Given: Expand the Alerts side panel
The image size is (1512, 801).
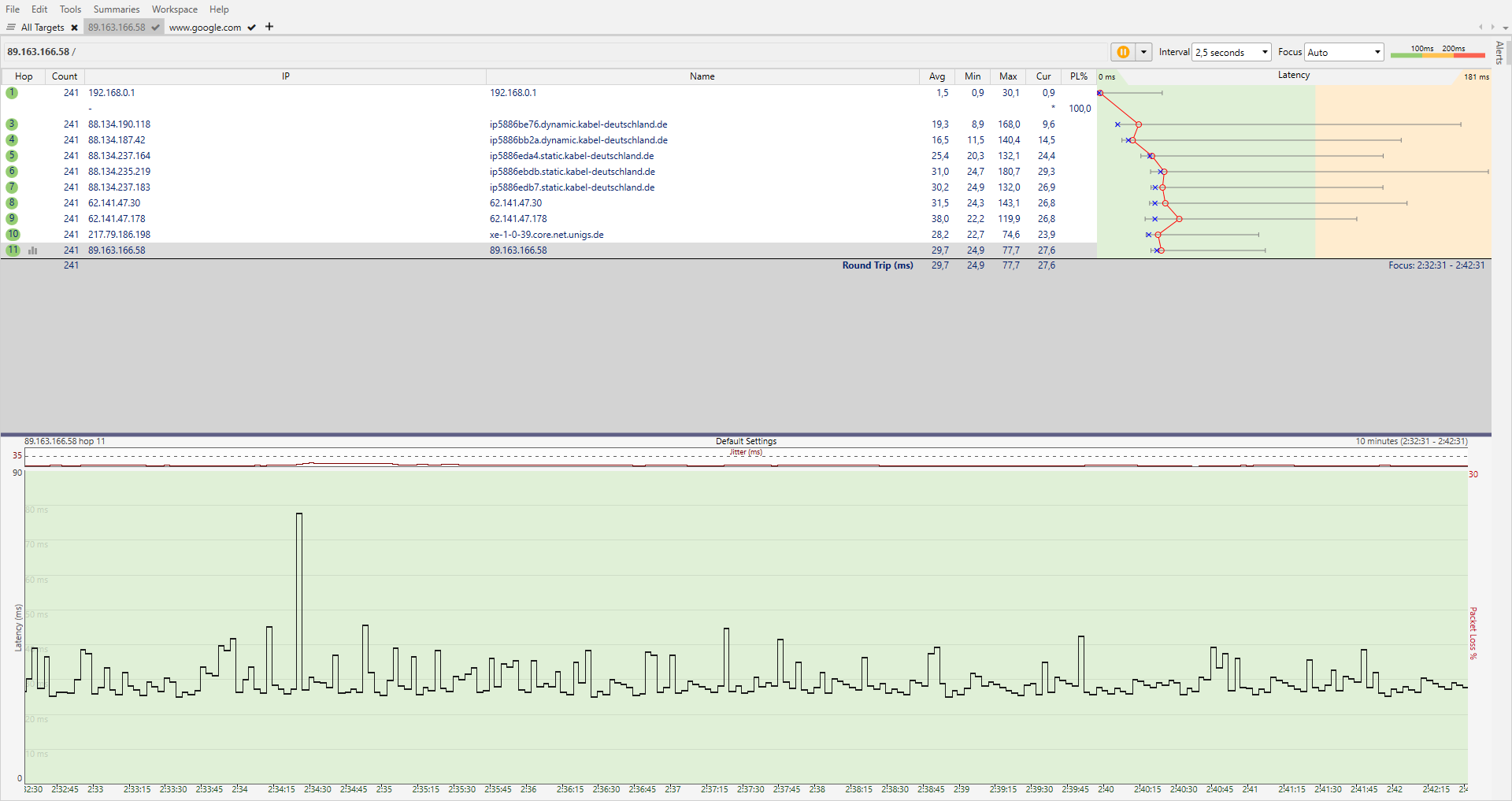Looking at the screenshot, I should pos(1499,52).
